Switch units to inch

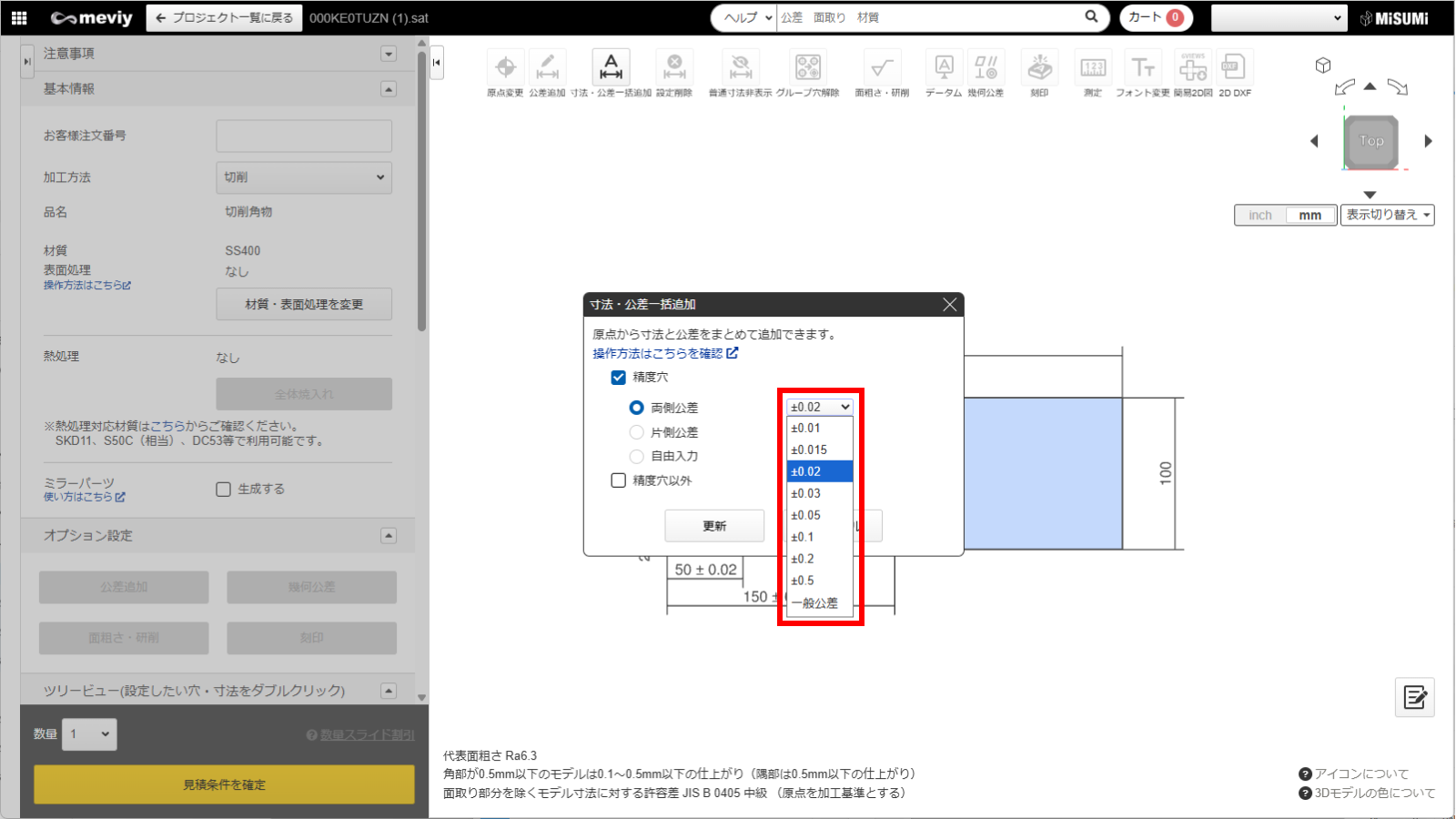tap(1260, 216)
